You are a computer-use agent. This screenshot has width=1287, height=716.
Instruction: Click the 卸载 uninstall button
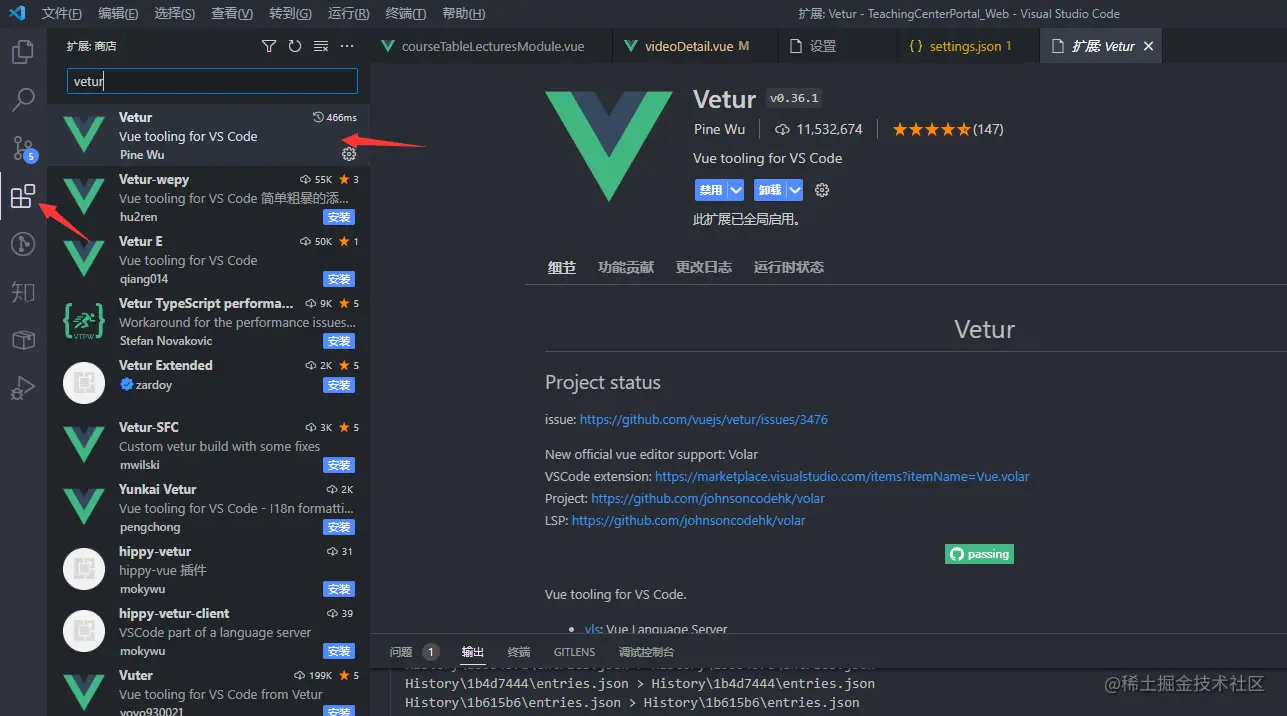point(769,190)
